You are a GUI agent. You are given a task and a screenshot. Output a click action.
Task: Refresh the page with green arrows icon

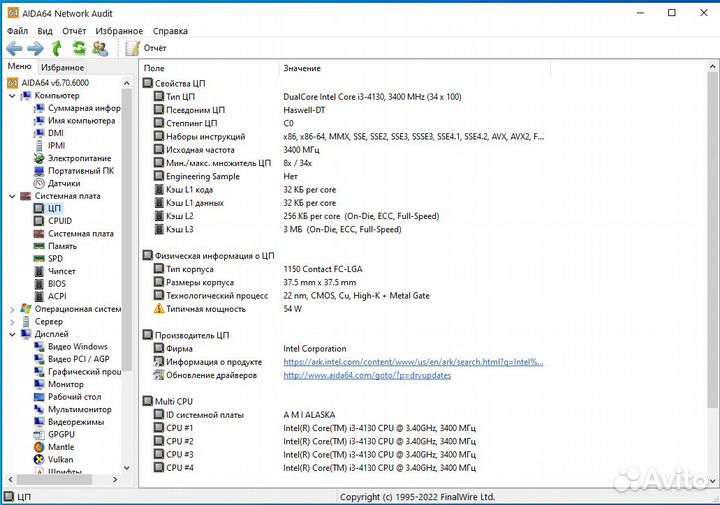(79, 48)
